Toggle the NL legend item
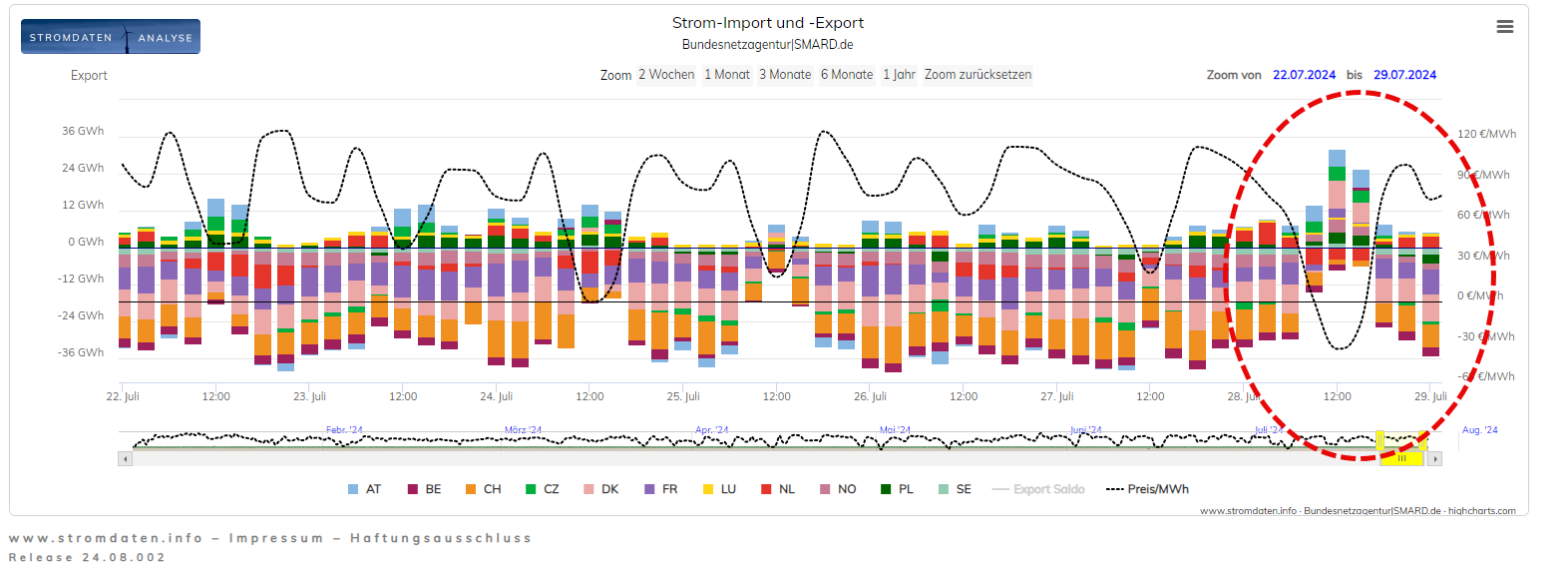Screen dimensions: 1568x577 click(x=778, y=489)
